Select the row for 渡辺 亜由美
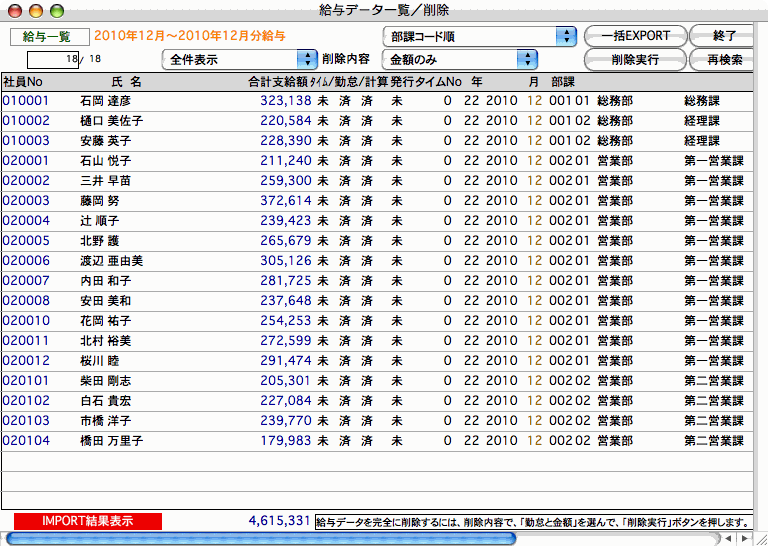768x546 pixels. point(111,261)
